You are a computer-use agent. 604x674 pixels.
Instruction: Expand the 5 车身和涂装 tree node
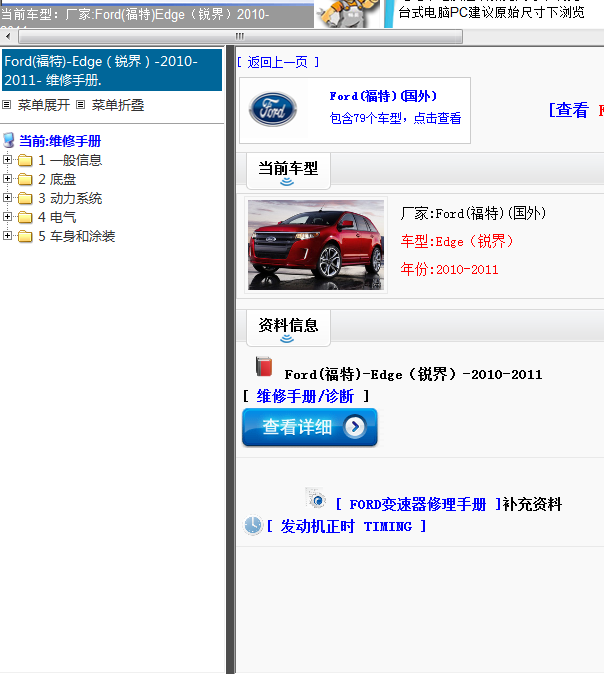click(7, 235)
